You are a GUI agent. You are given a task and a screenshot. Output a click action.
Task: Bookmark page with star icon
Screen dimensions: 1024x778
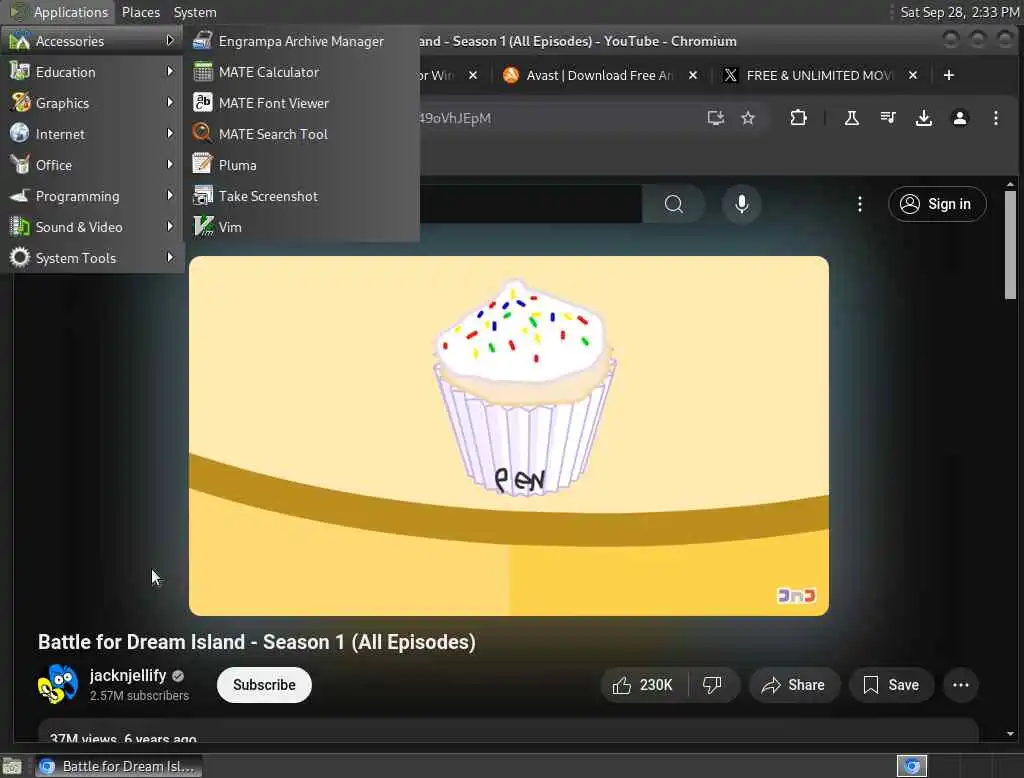[748, 118]
